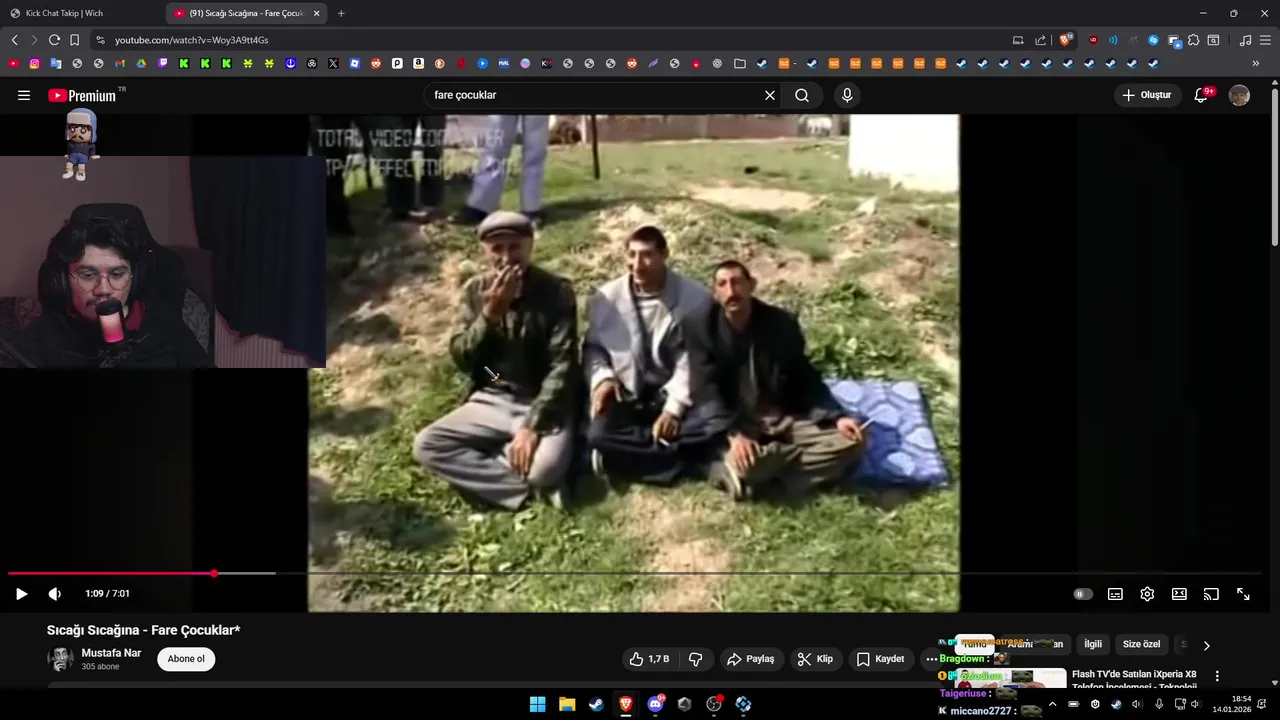Open options for Flash TV video suggestion

[1217, 677]
